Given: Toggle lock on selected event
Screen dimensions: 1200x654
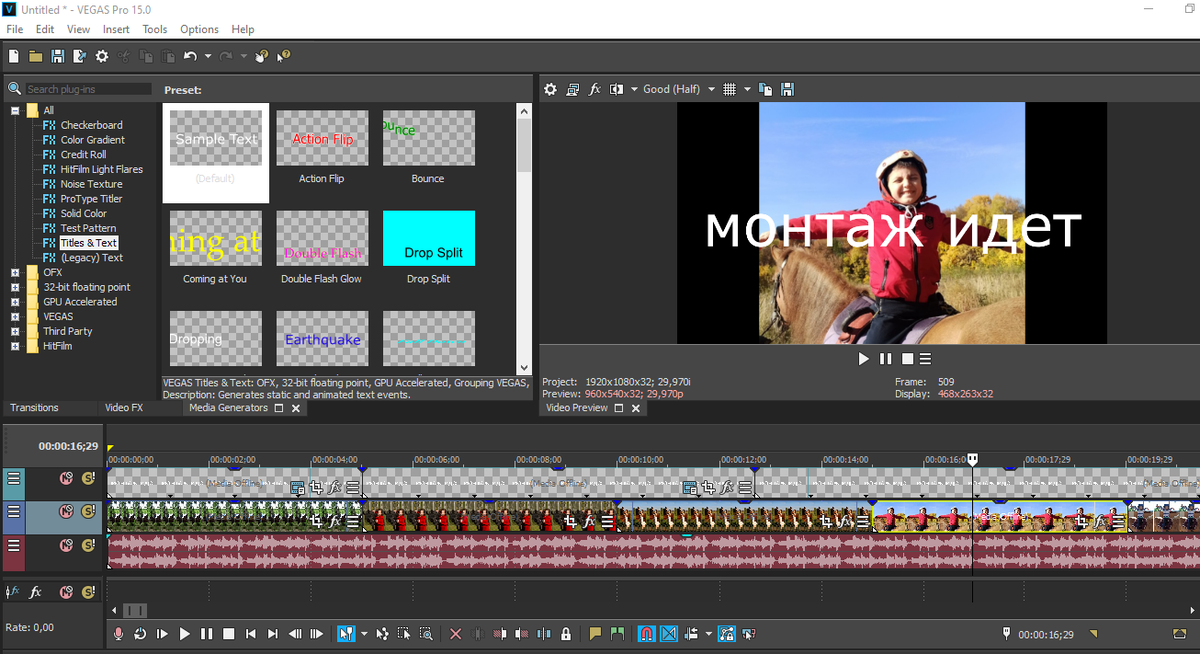Looking at the screenshot, I should pyautogui.click(x=566, y=634).
